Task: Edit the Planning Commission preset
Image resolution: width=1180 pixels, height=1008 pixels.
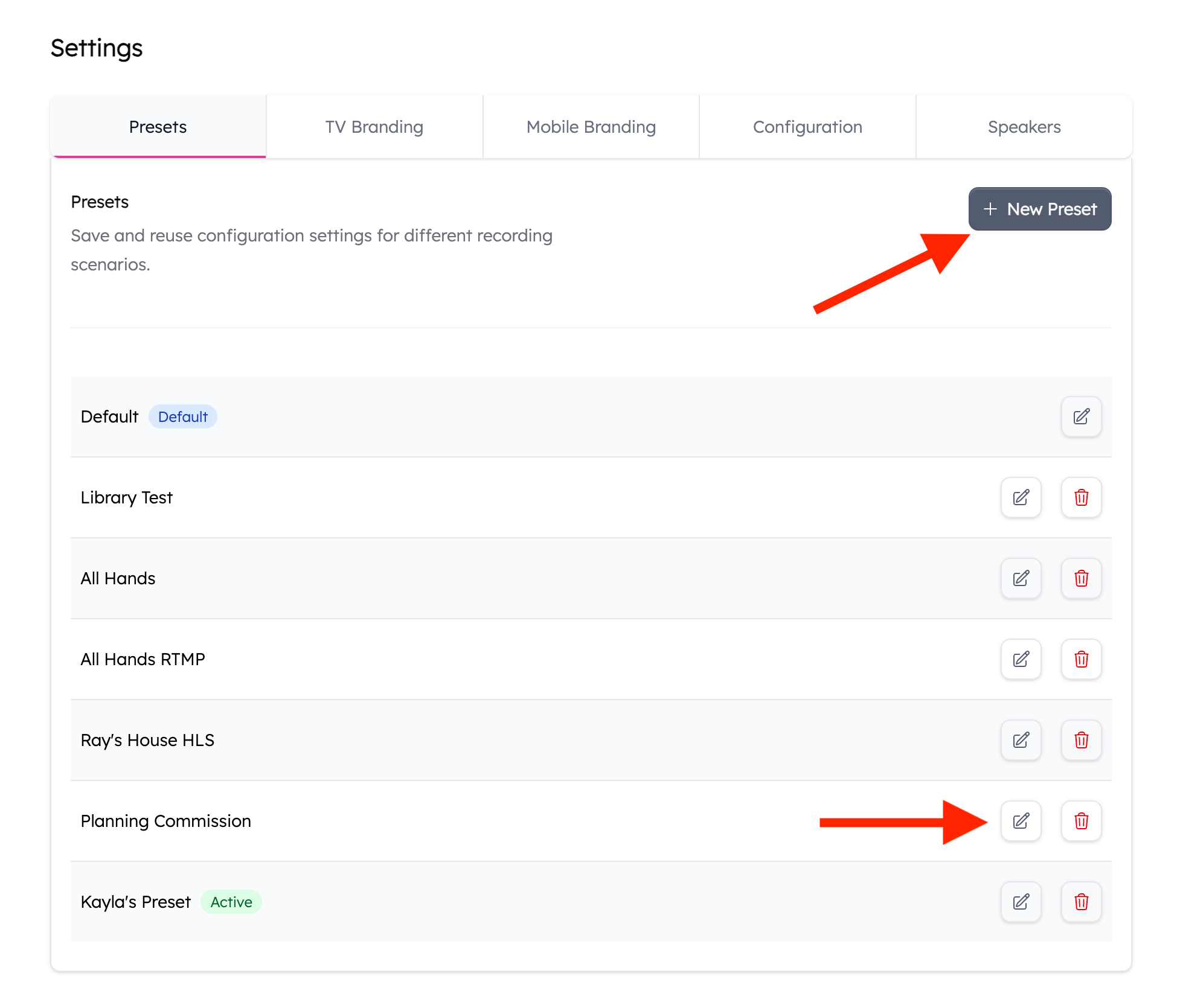Action: tap(1021, 821)
